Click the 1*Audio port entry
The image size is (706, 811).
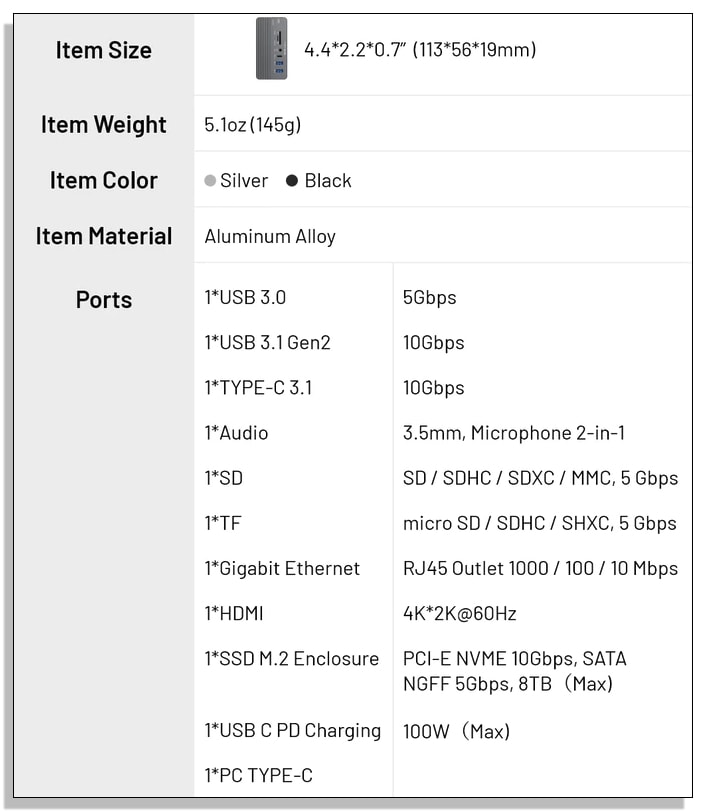pos(236,433)
